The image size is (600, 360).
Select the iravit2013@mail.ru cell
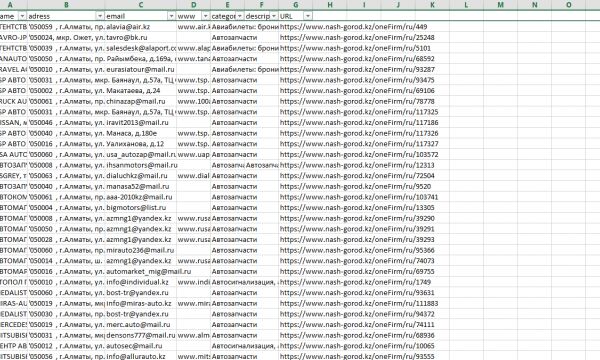tap(141, 122)
